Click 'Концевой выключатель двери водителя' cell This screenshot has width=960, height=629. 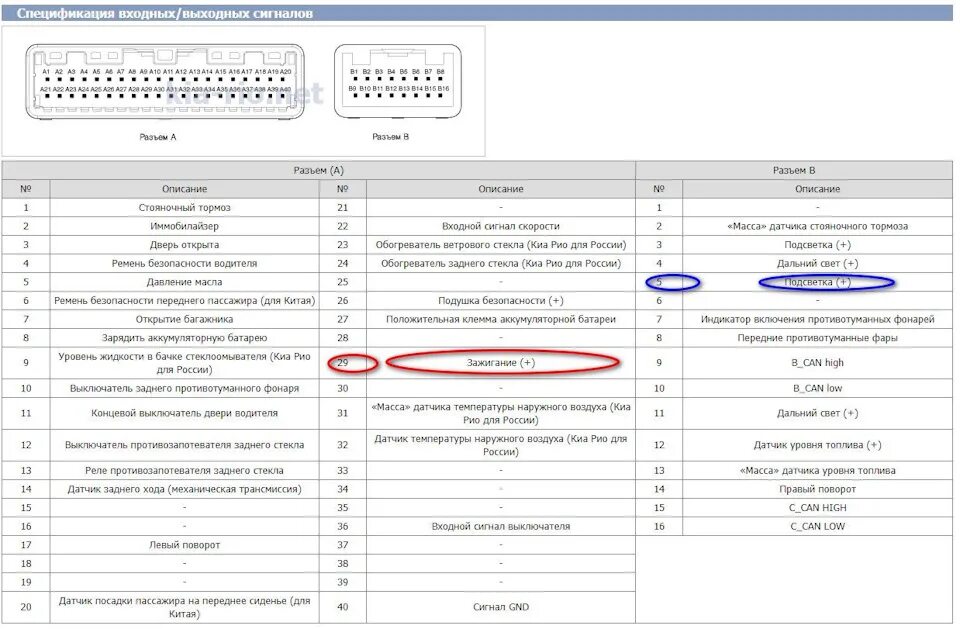pos(184,413)
